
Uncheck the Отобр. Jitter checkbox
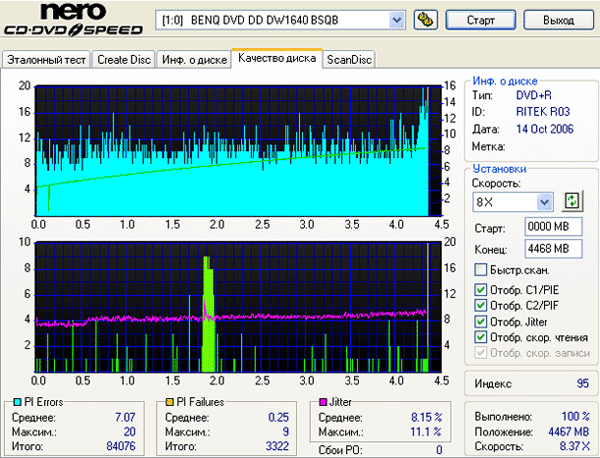point(481,322)
